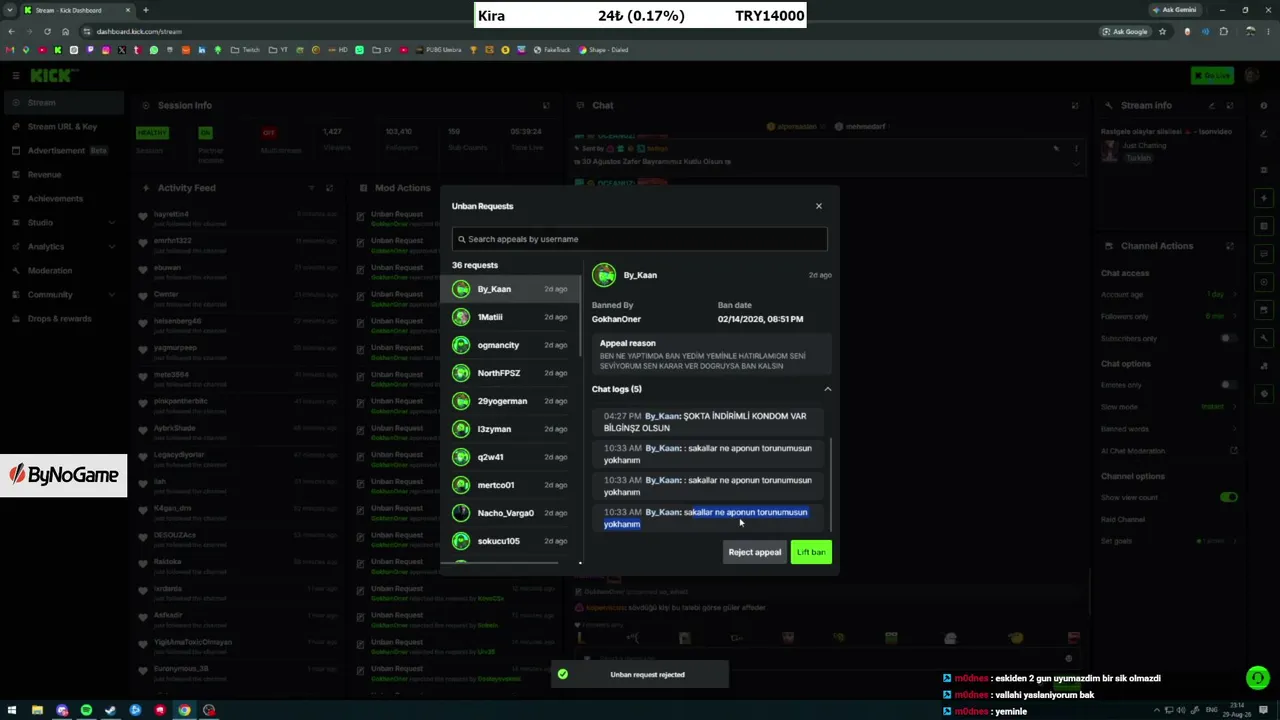Open Banned words setting chevron
This screenshot has width=1280, height=720.
click(1234, 429)
